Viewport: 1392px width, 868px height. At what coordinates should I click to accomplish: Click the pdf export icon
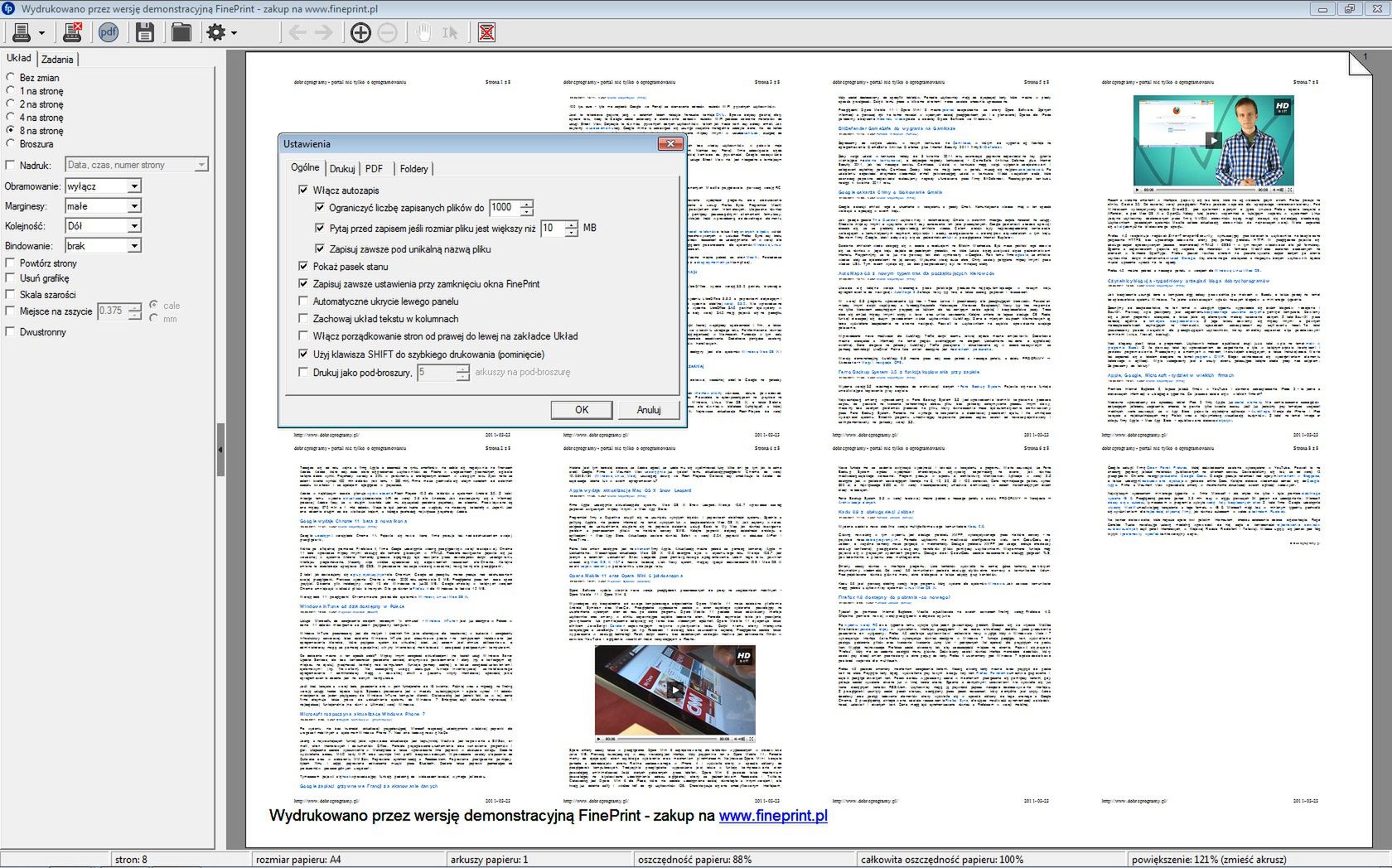tap(109, 32)
